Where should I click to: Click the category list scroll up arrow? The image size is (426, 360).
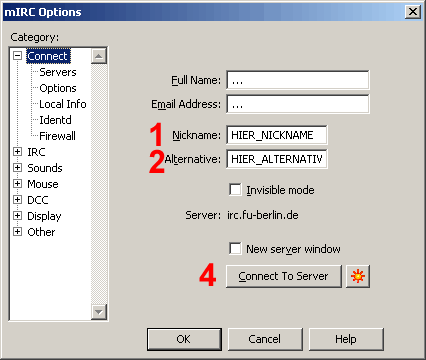pyautogui.click(x=99, y=56)
